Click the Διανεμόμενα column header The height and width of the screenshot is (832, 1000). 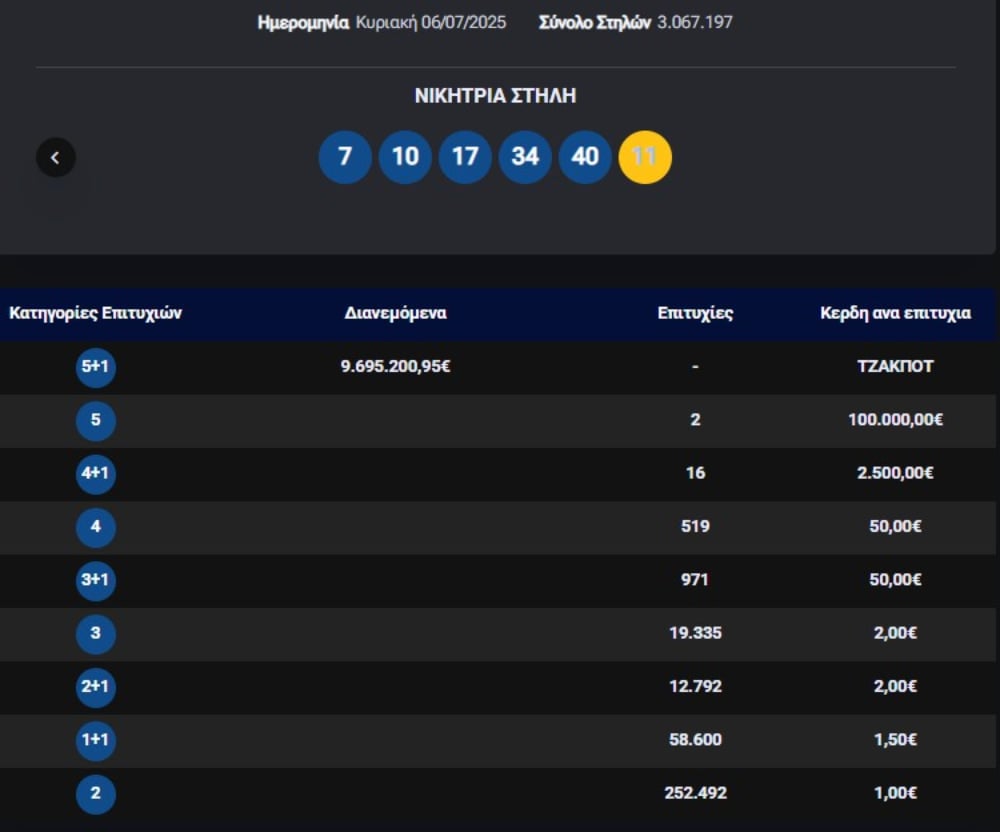coord(395,313)
